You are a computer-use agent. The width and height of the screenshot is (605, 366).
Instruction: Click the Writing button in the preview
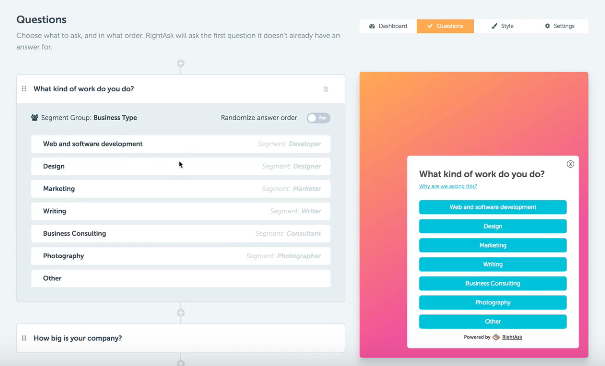click(493, 264)
